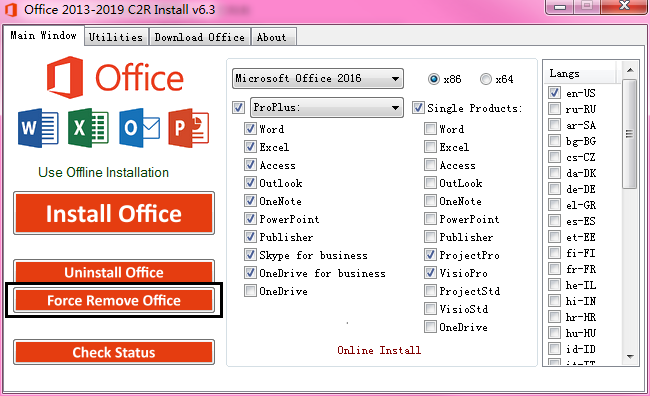Viewport: 650px width, 396px height.
Task: Click the Excel app icon
Action: (x=88, y=128)
